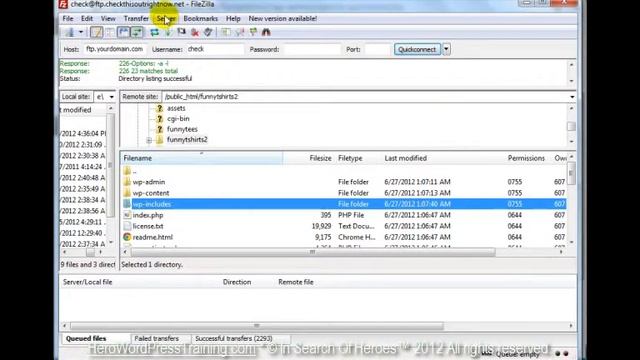Open the Site Manager icon

click(x=70, y=32)
